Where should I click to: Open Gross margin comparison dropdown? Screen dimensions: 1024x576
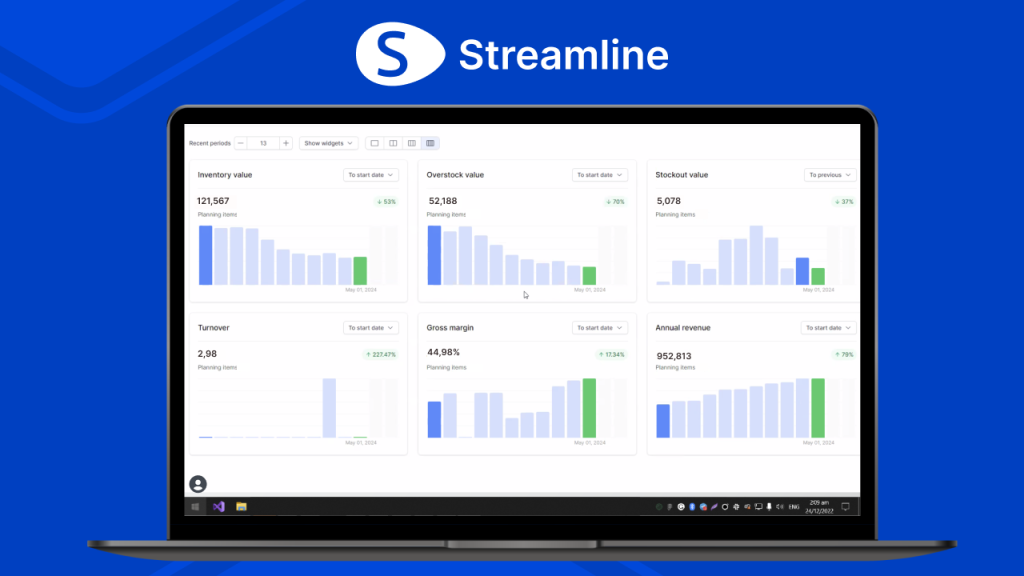point(600,328)
